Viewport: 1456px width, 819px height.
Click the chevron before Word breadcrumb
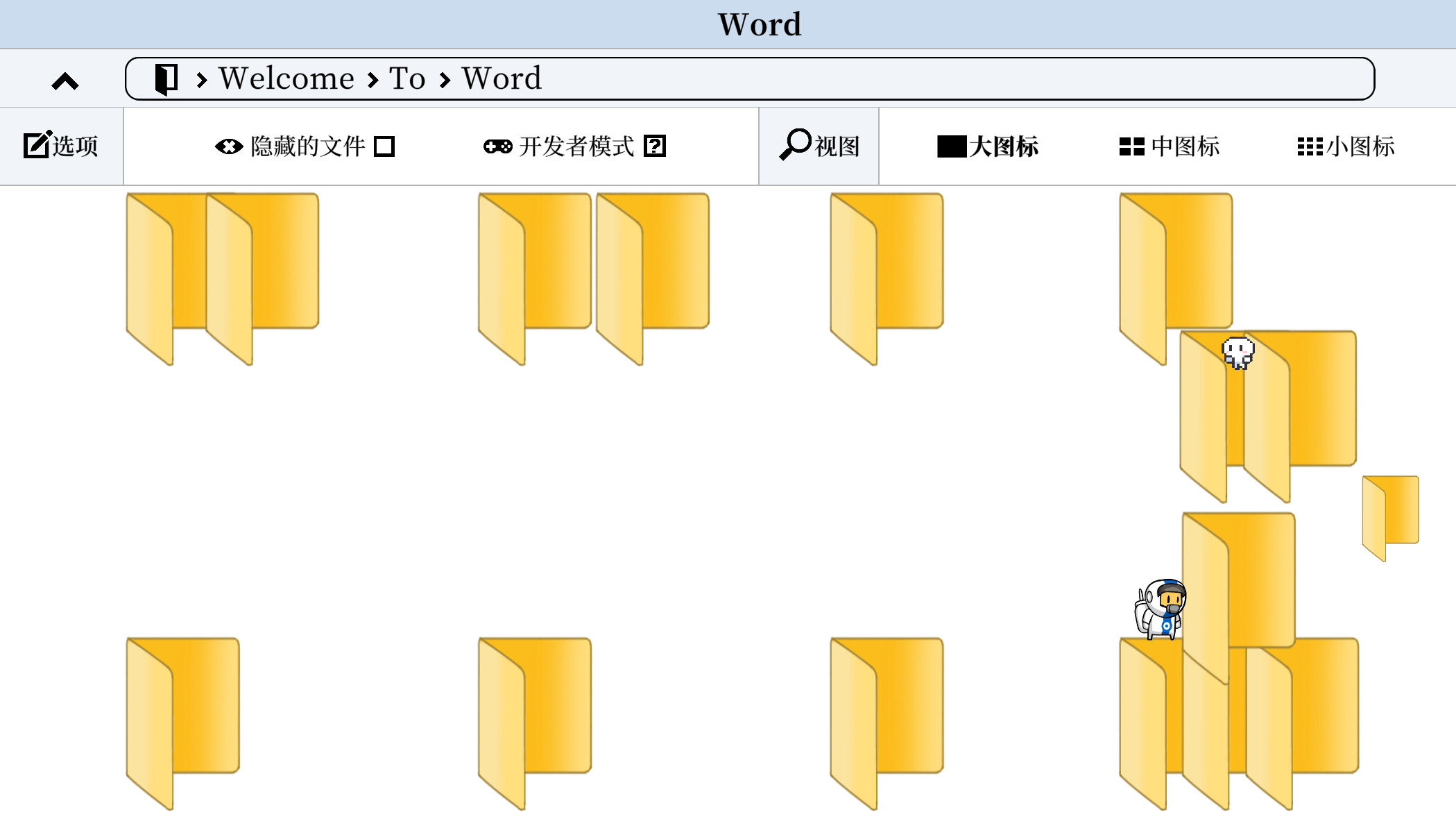[x=445, y=81]
